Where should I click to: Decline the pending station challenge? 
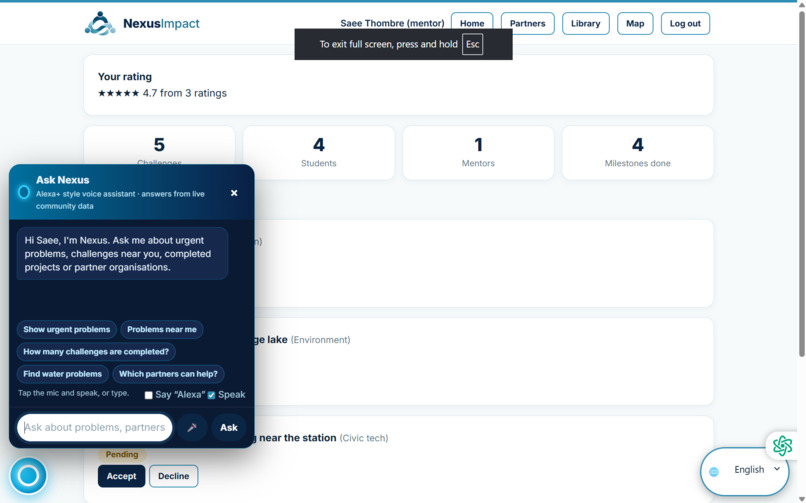click(173, 476)
